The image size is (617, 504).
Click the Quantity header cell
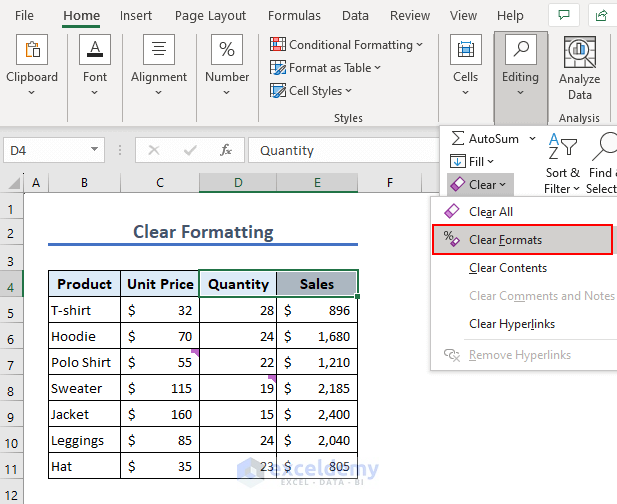click(238, 284)
